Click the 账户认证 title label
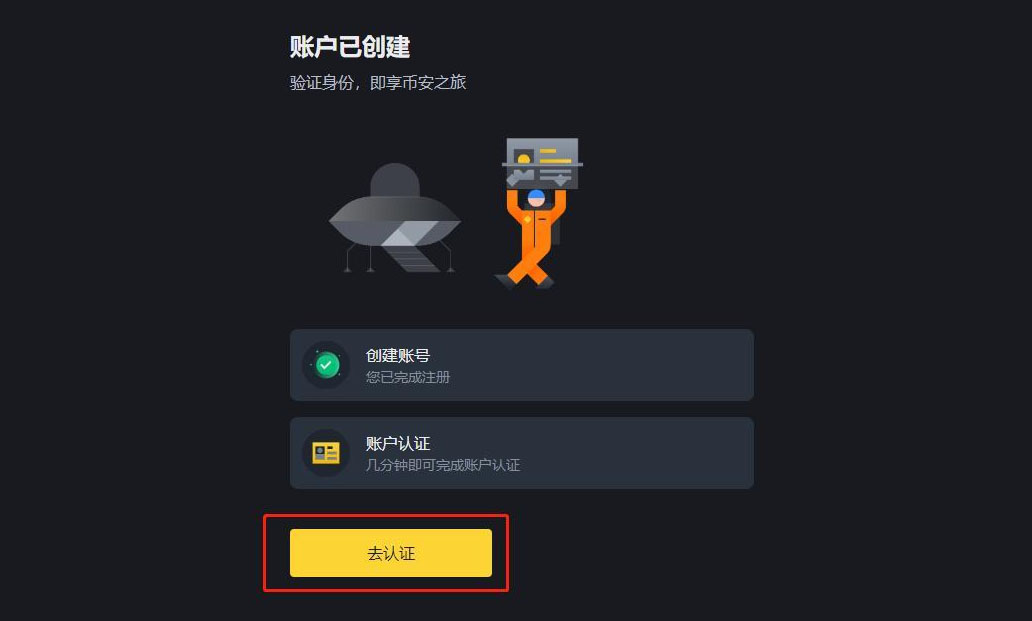Screen dimensions: 1032x621 tap(398, 443)
